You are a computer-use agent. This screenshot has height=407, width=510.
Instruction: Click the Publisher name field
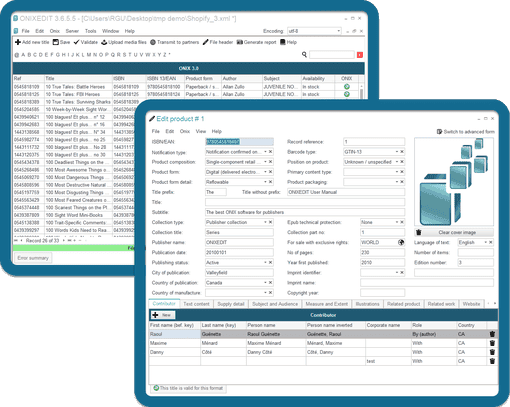point(239,242)
